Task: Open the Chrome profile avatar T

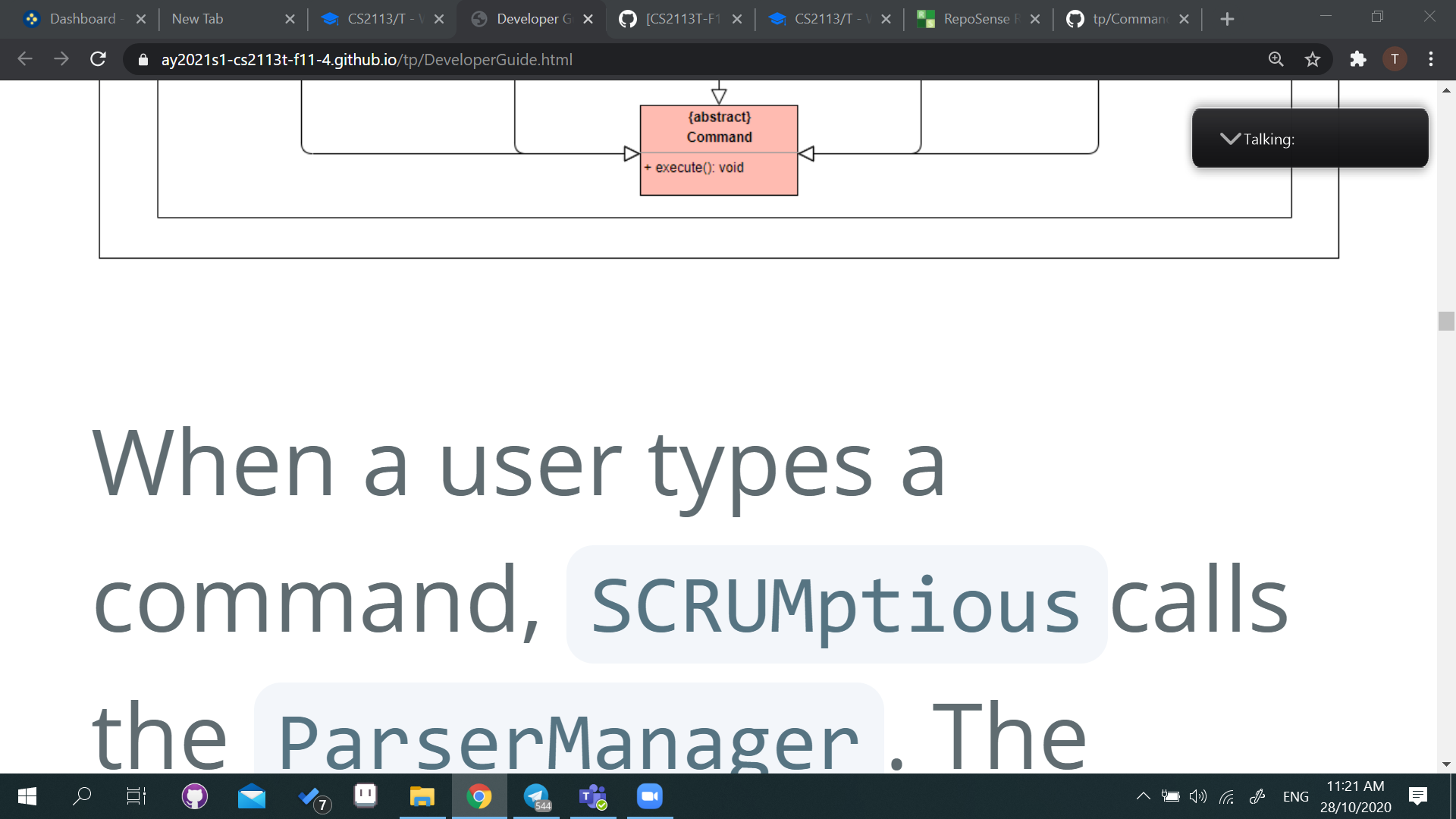Action: 1395,59
